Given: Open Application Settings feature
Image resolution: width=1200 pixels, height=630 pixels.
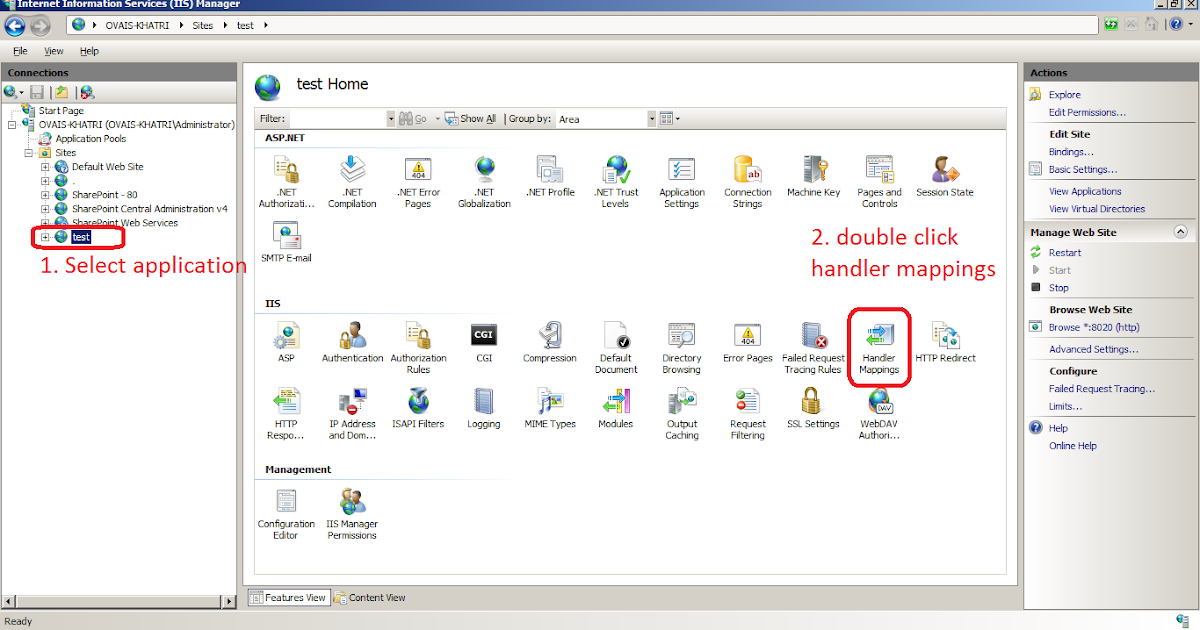Looking at the screenshot, I should (x=681, y=182).
